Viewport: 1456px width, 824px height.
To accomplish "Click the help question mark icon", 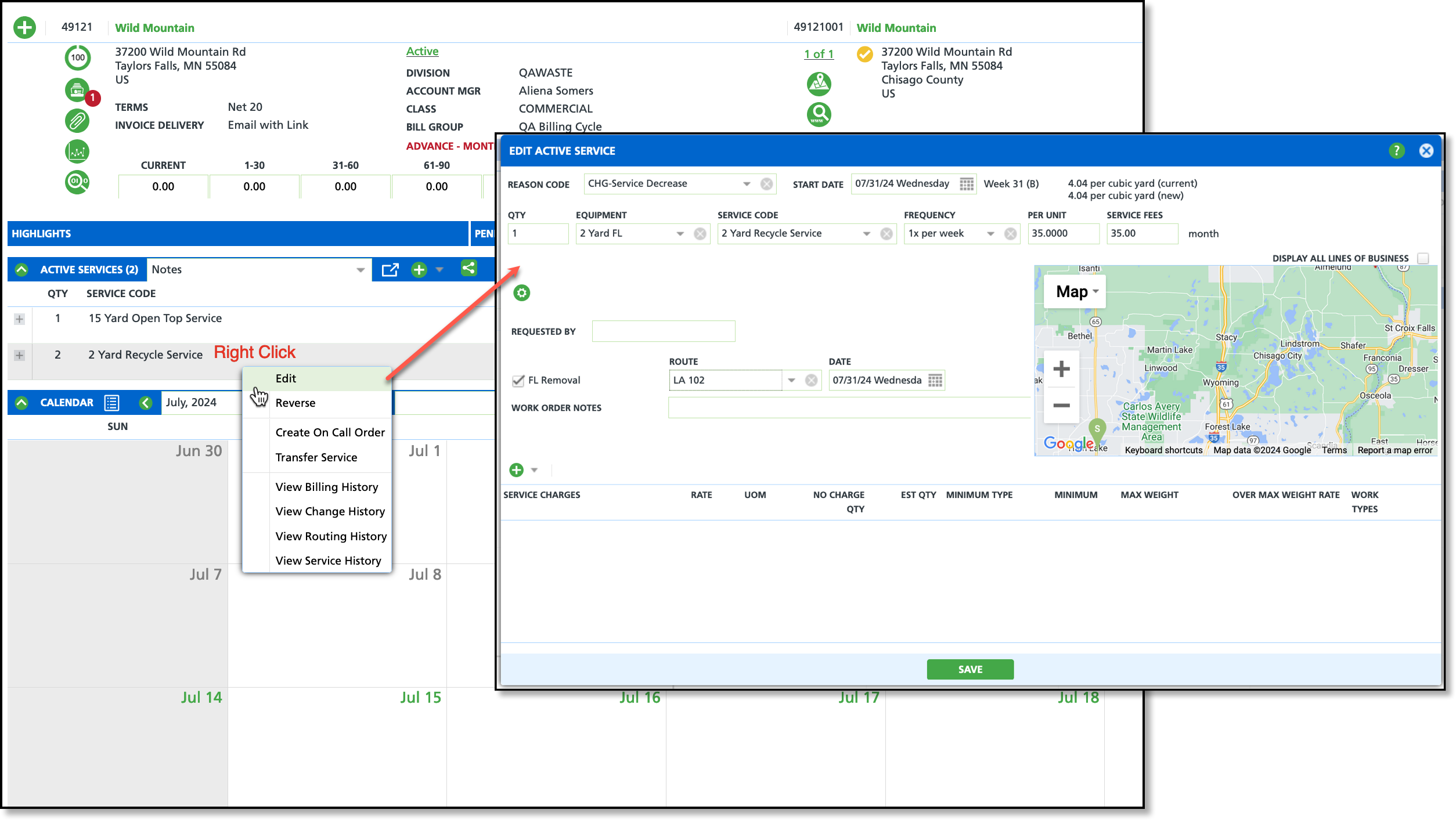I will [1396, 151].
